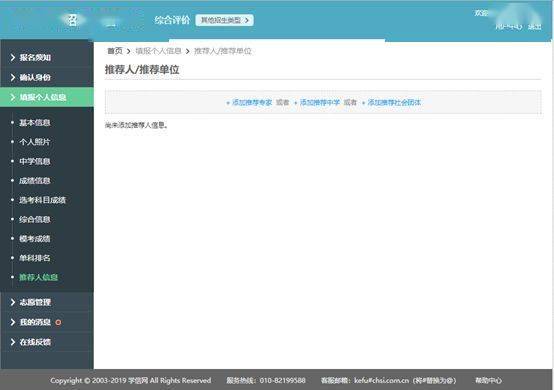Viewport: 554px width, 390px height.
Task: Click the red unread indicator beside 我的消息
Action: click(58, 322)
